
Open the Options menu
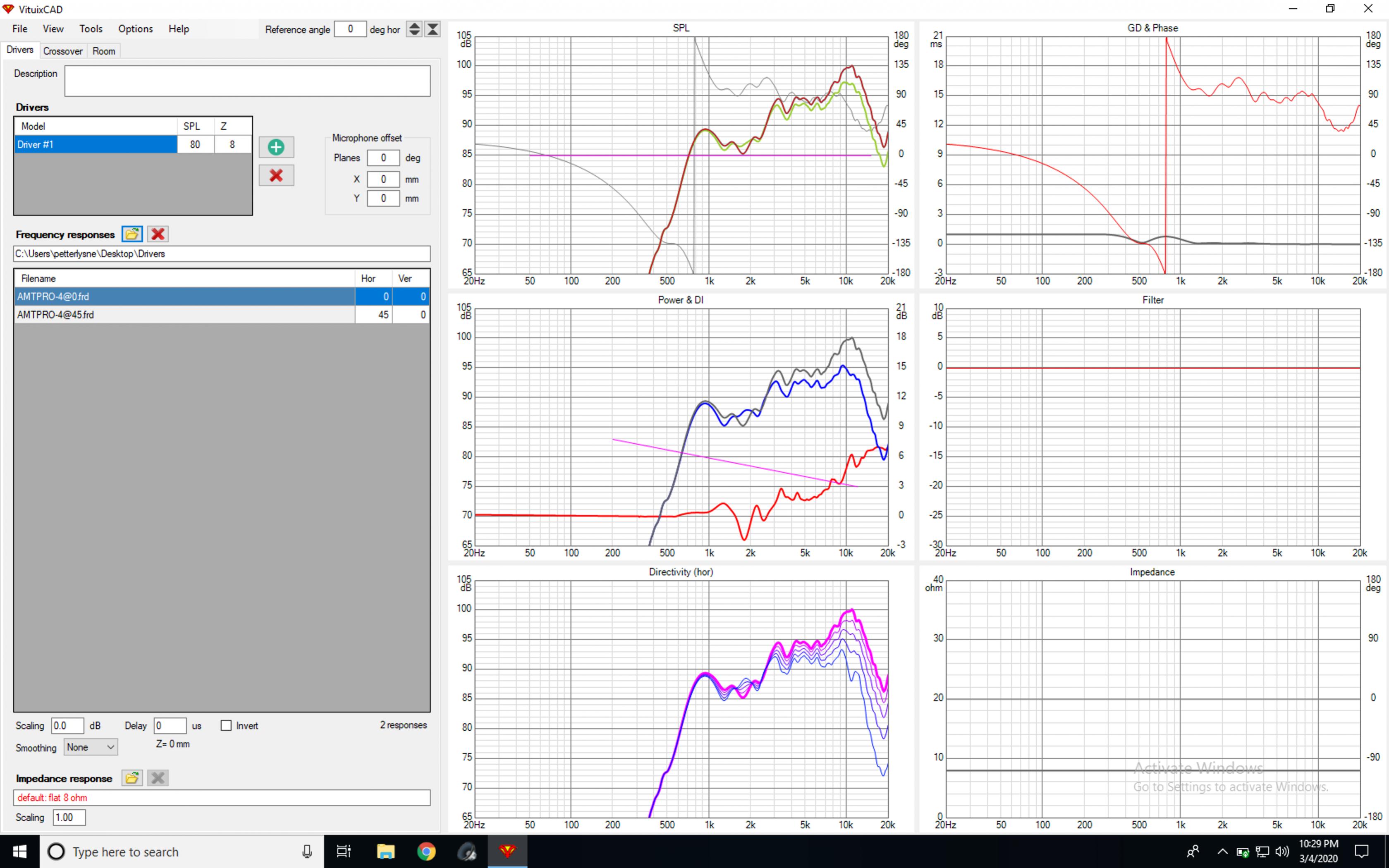point(136,29)
